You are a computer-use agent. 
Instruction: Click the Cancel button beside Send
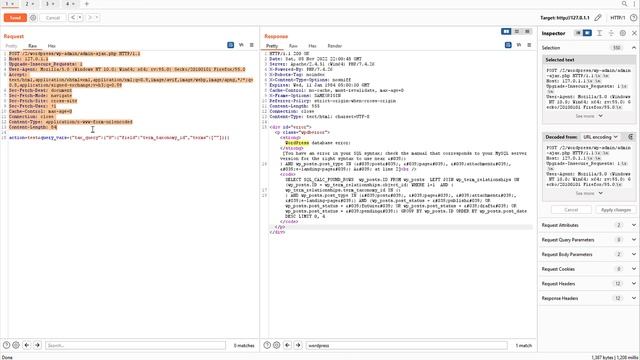53,18
